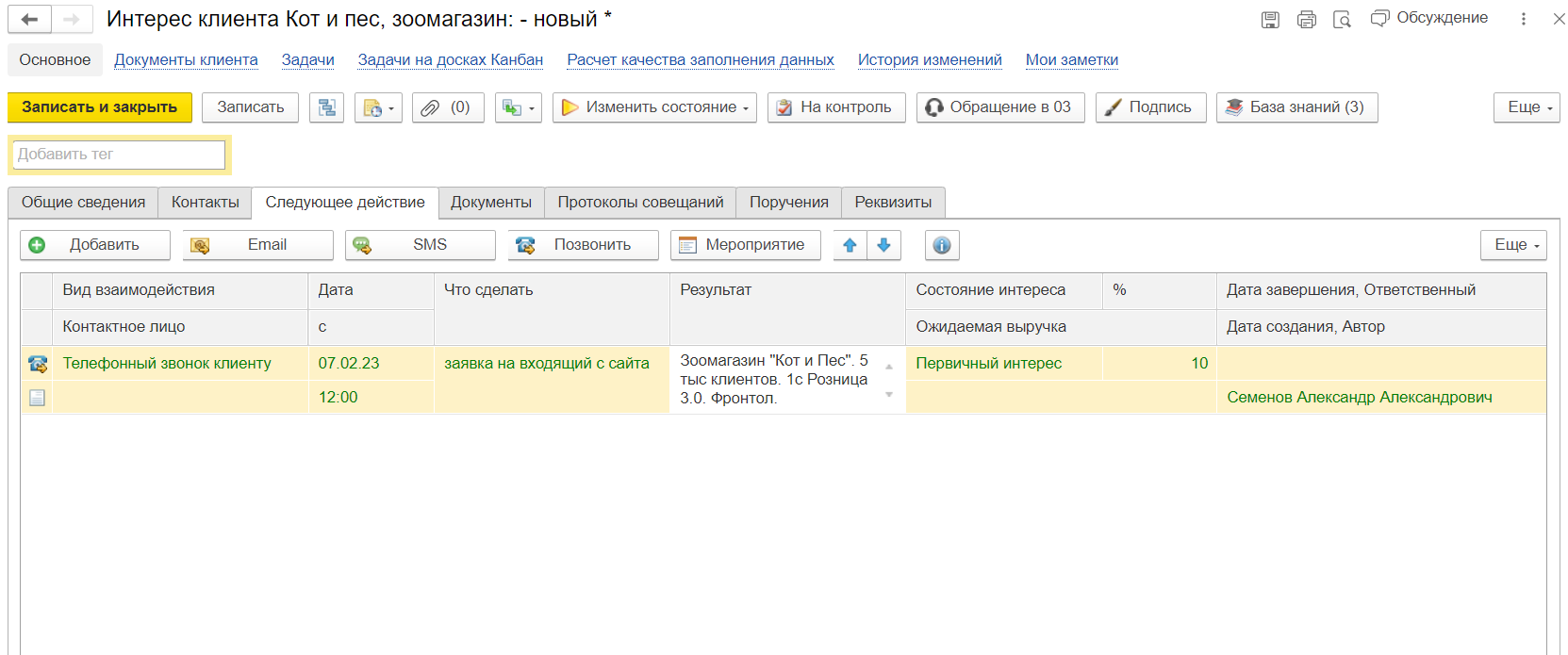Image resolution: width=1568 pixels, height=655 pixels.
Task: Open the Мои заметки link
Action: (1071, 59)
